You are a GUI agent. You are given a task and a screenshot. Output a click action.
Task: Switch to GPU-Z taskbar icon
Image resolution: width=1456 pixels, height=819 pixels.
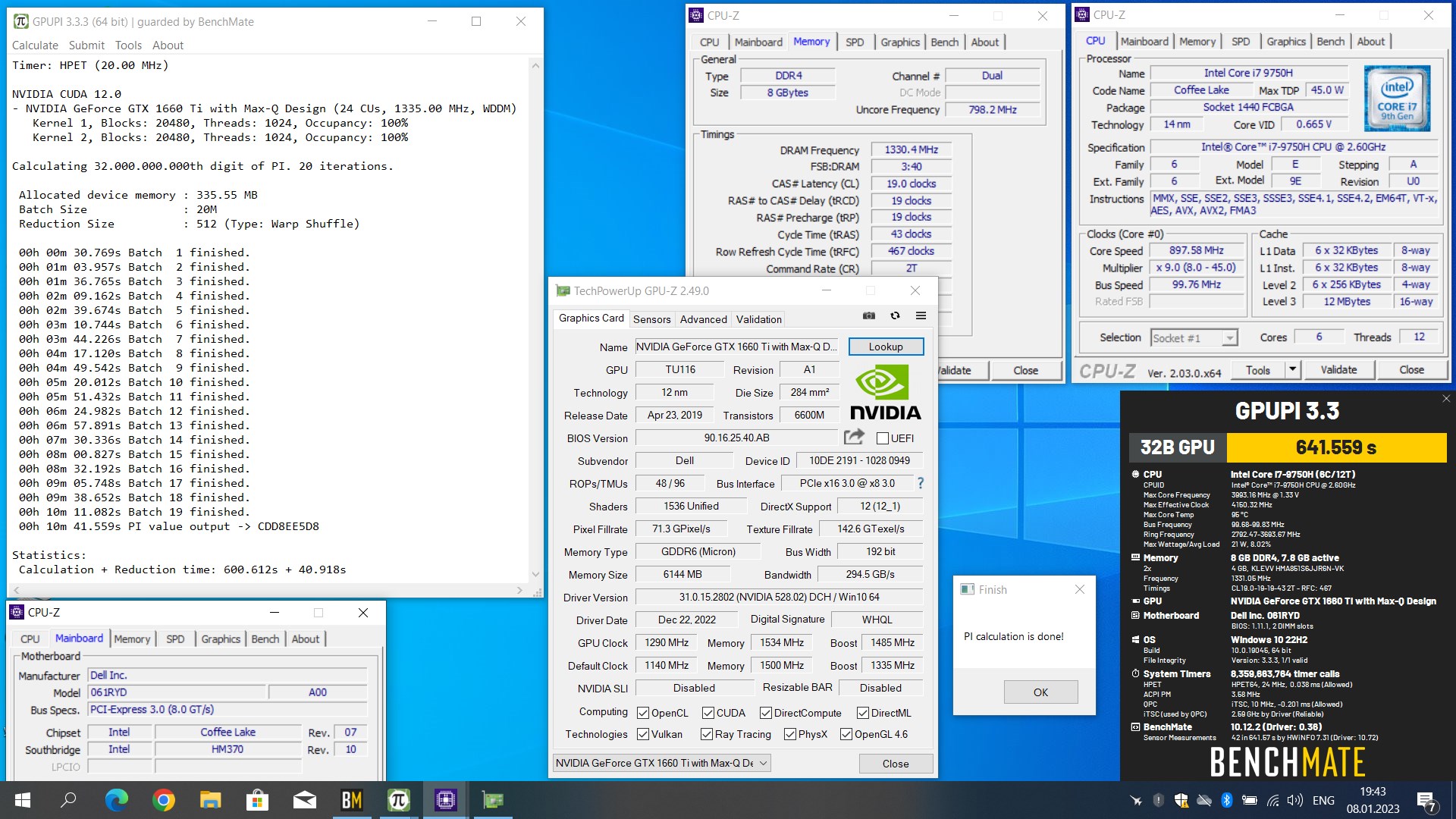coord(492,800)
